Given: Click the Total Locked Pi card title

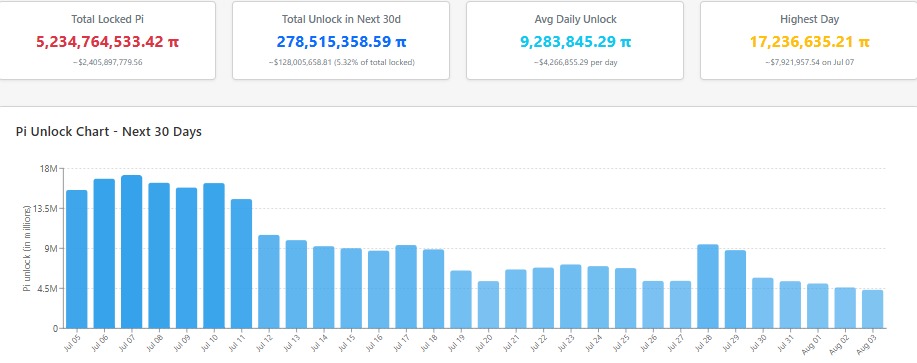Looking at the screenshot, I should (x=108, y=19).
